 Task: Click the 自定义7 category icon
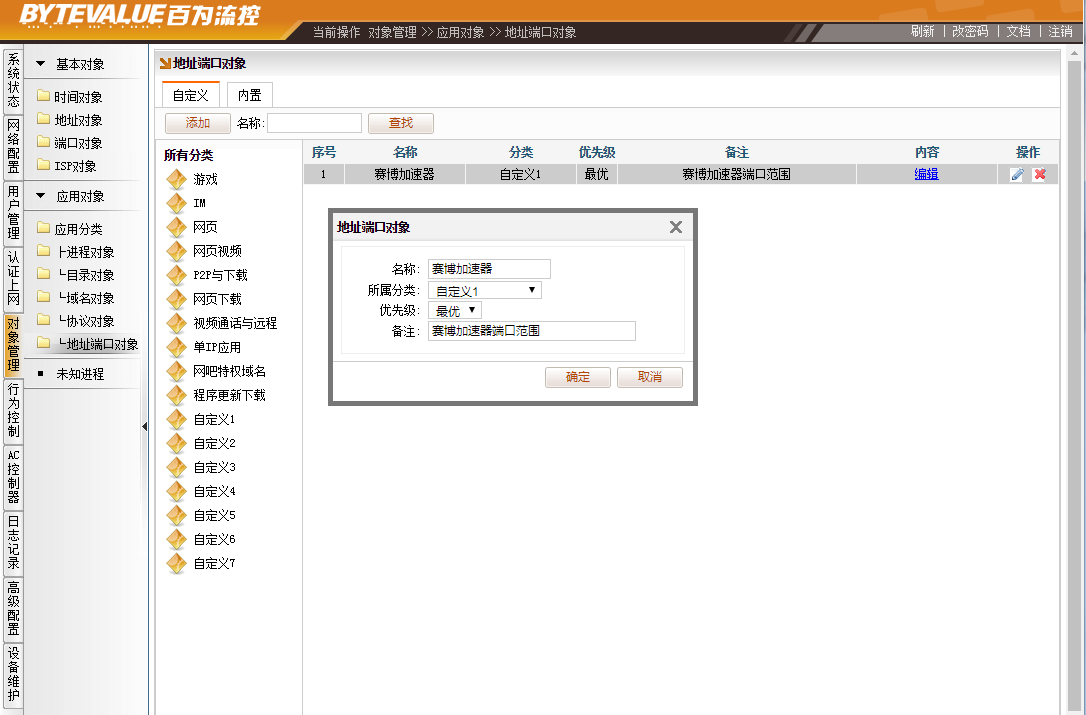177,564
